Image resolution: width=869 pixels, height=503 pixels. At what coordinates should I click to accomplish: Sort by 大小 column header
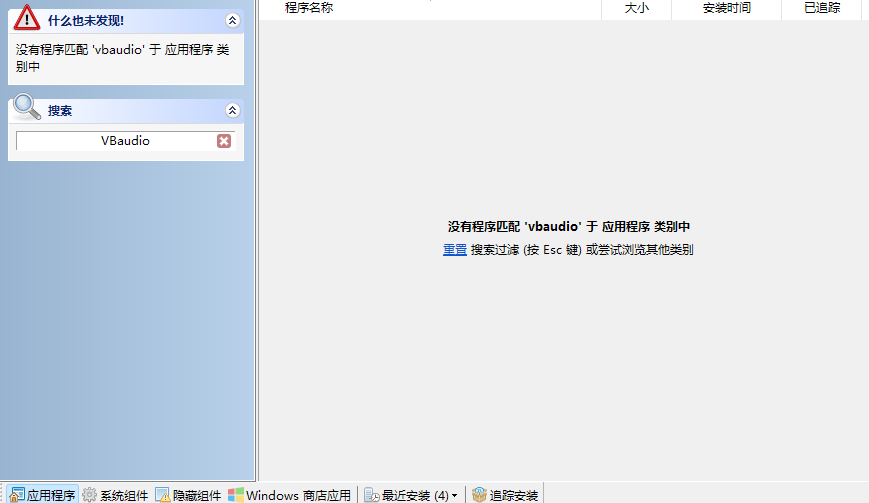point(636,8)
